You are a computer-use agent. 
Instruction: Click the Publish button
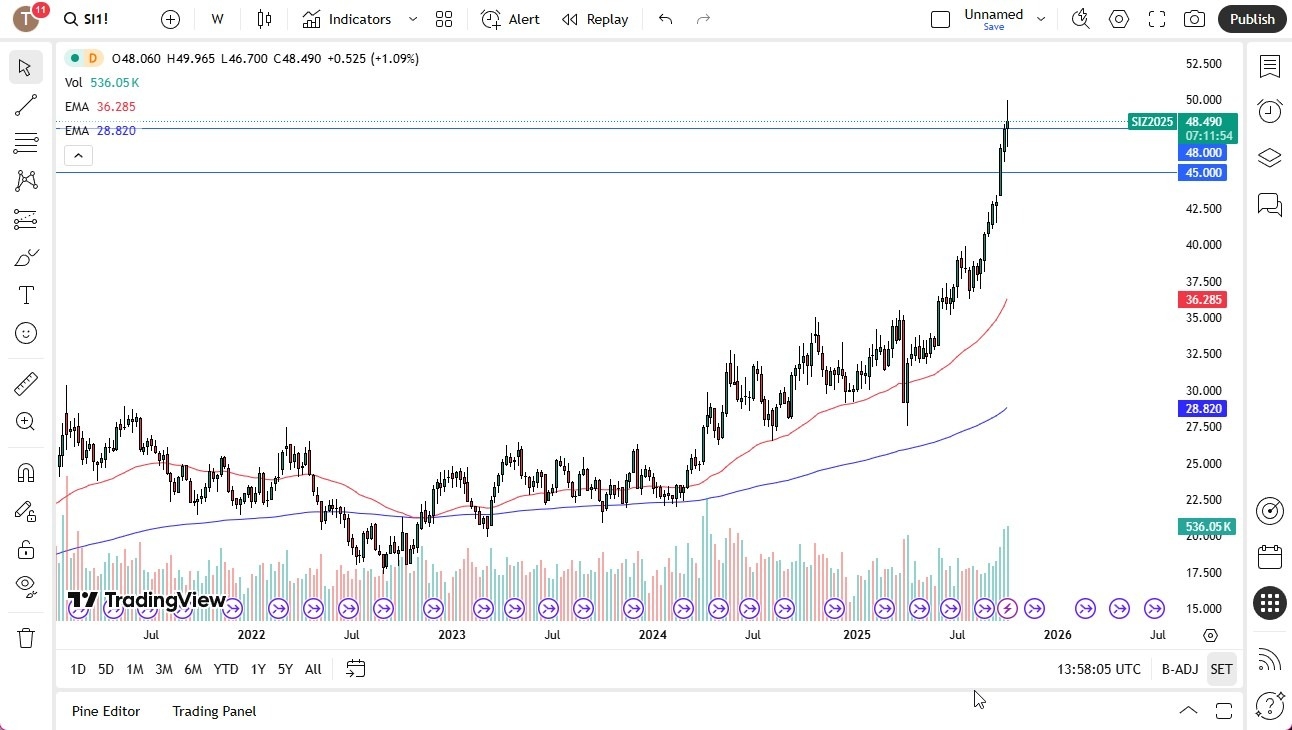1252,19
